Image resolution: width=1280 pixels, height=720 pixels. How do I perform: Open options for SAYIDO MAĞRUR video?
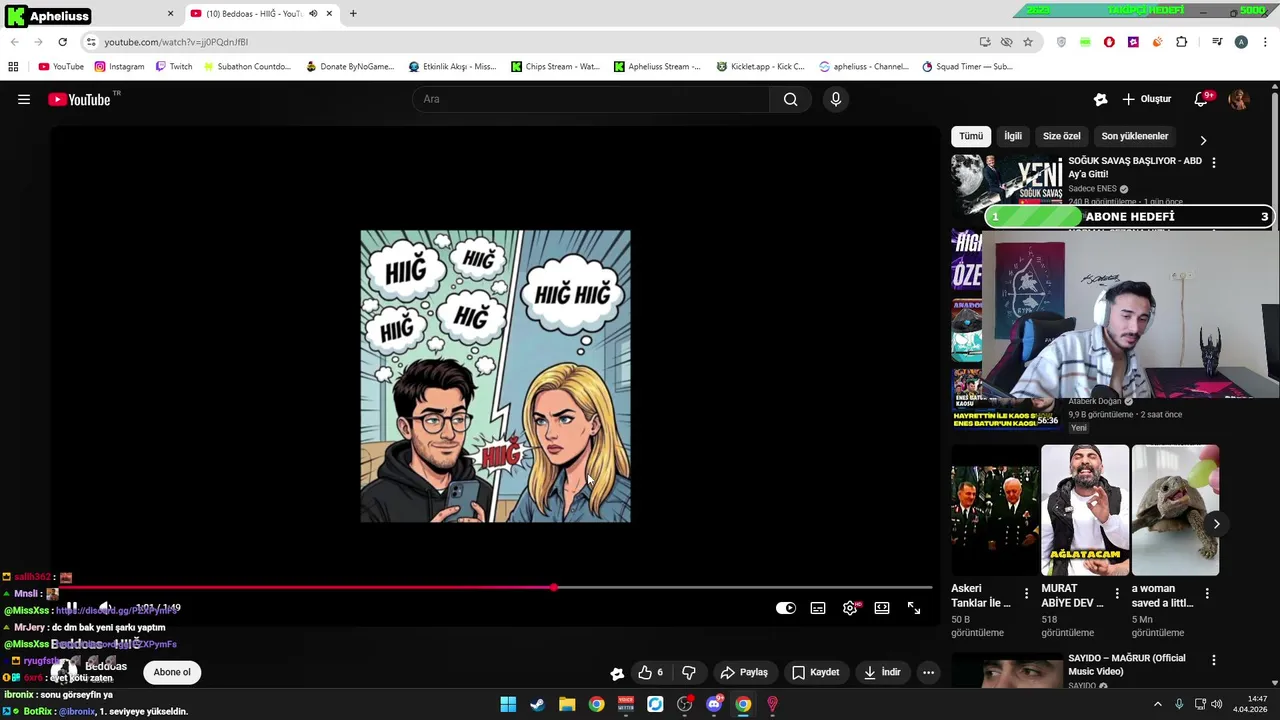click(x=1214, y=660)
